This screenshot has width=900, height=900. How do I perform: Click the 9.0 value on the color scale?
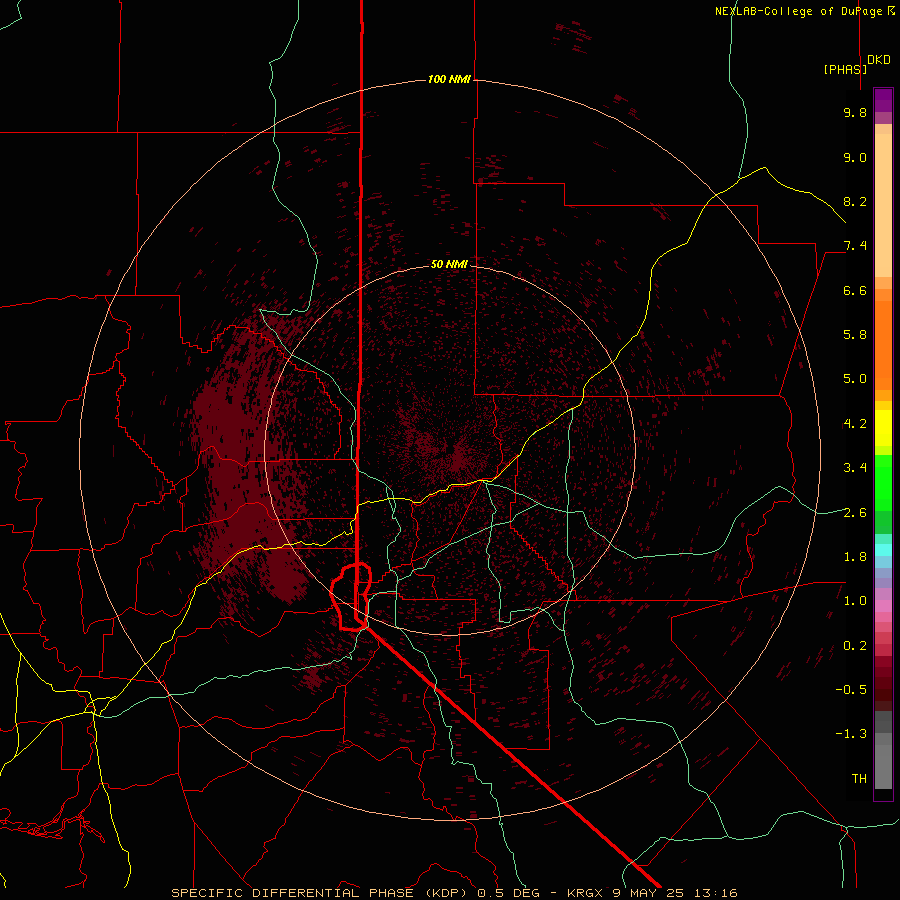tap(855, 157)
